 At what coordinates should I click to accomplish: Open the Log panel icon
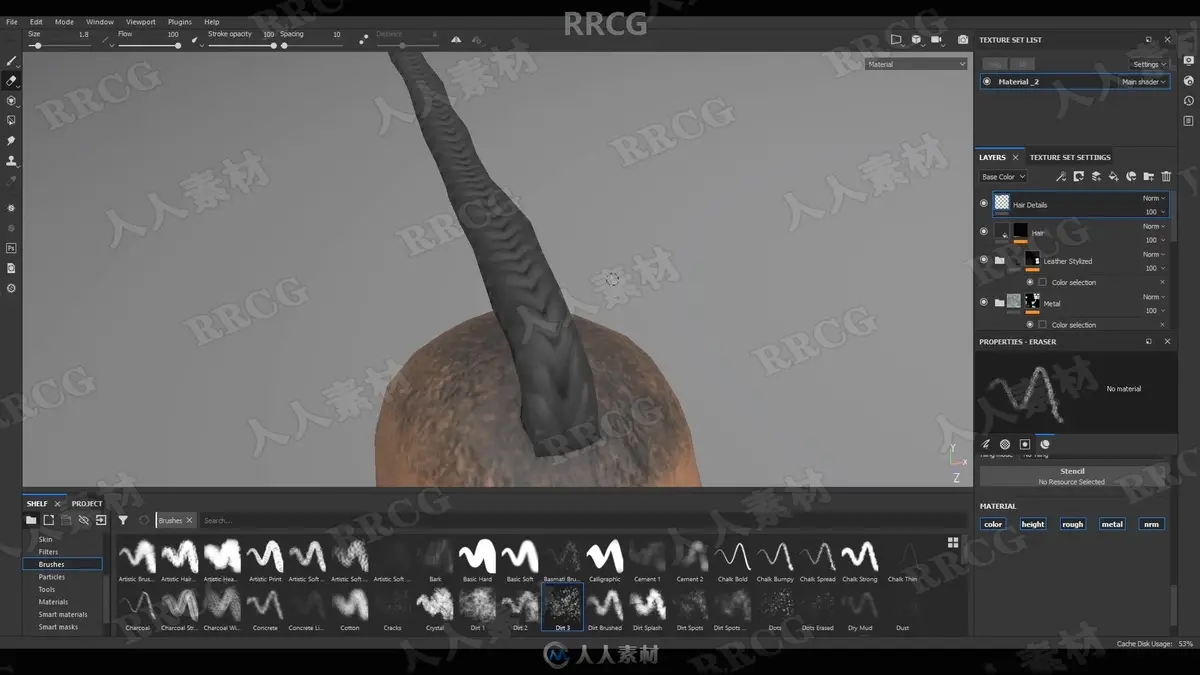coord(1188,121)
